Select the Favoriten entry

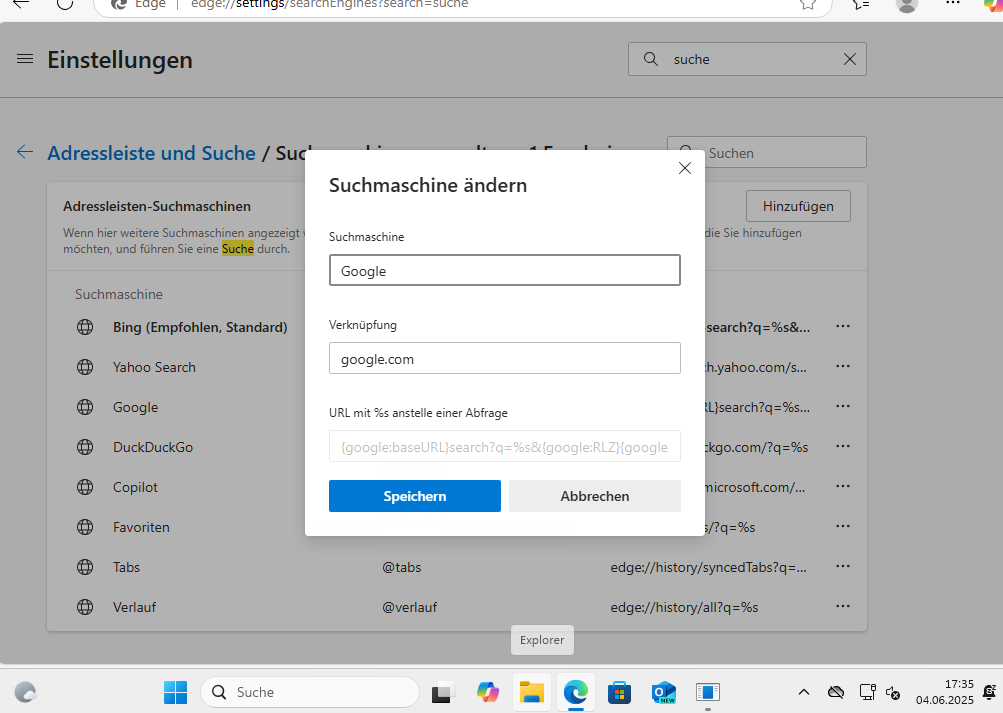click(141, 527)
